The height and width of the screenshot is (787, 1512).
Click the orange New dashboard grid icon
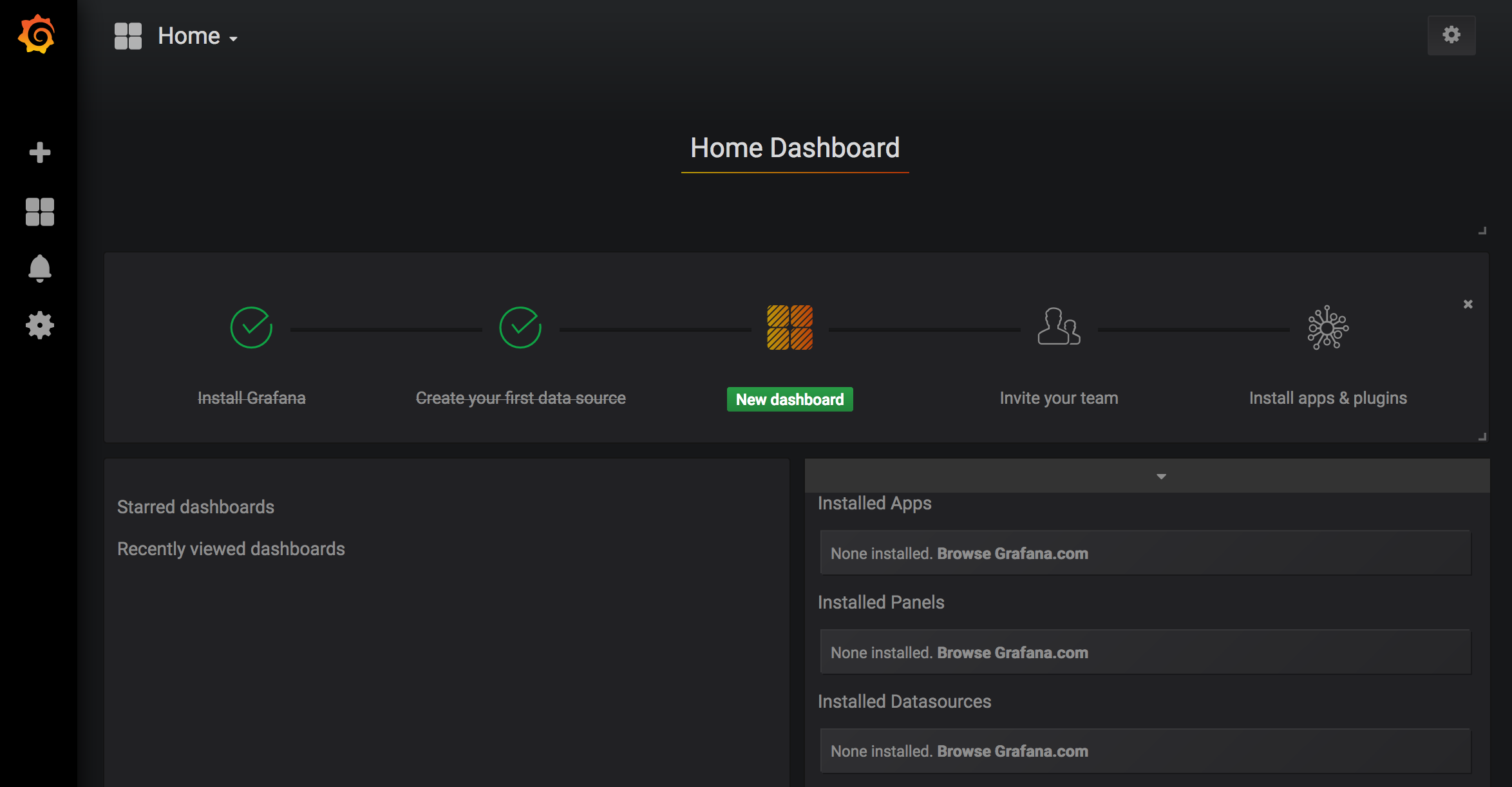pos(789,327)
